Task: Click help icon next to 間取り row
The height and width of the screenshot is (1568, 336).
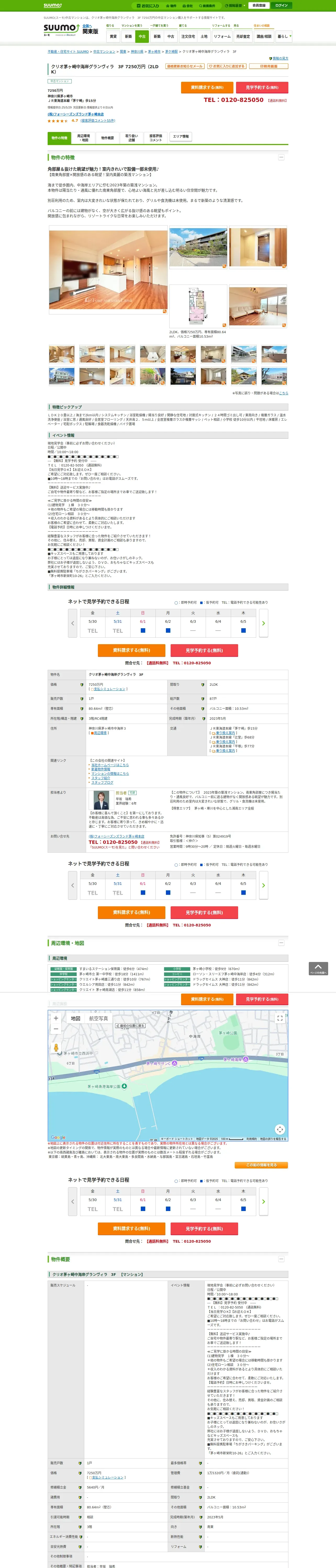Action: pos(203,685)
